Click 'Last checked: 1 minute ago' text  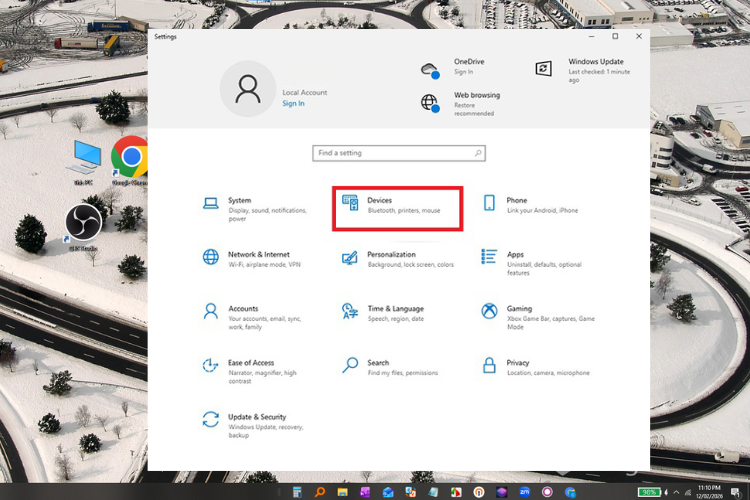599,76
